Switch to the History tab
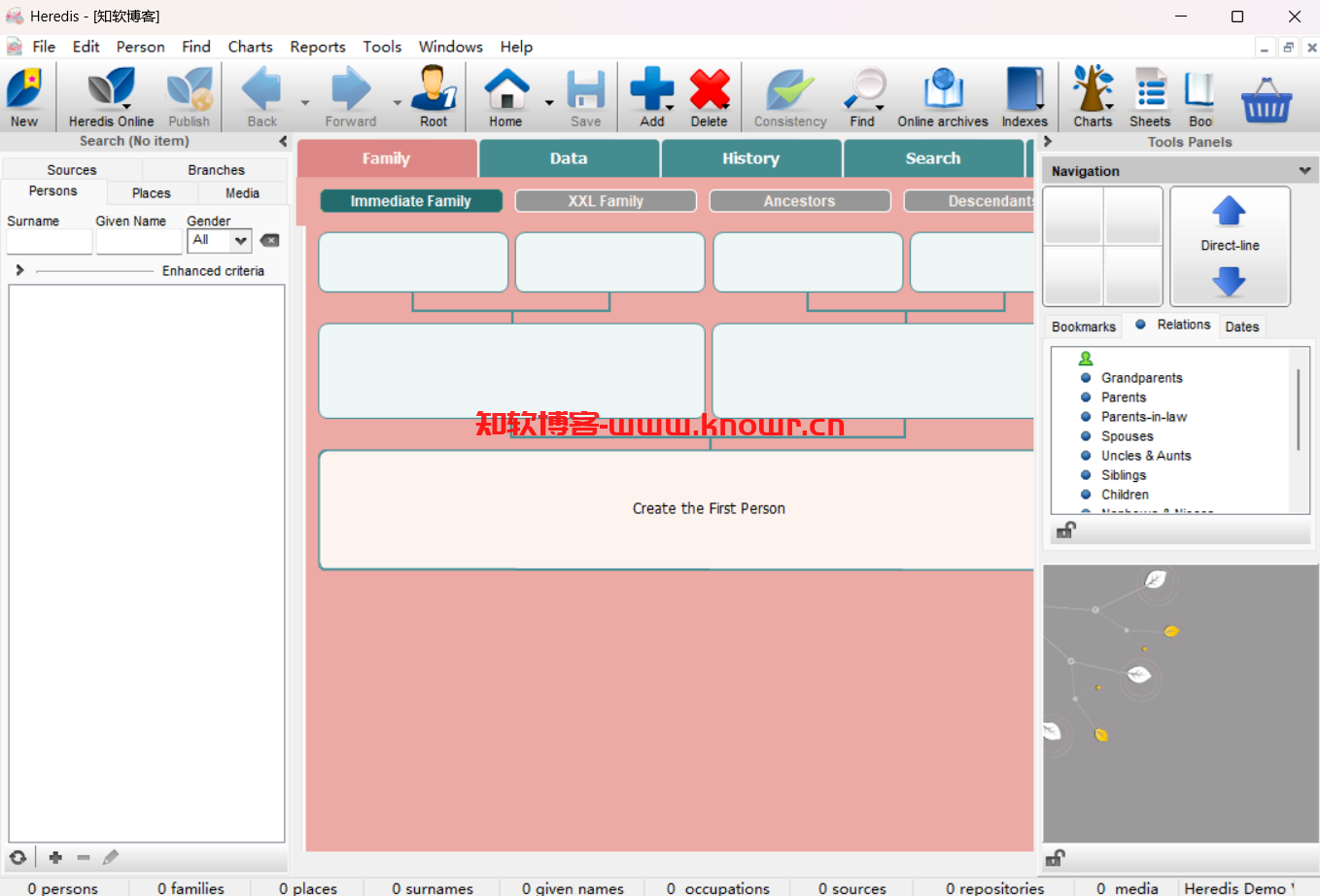The height and width of the screenshot is (896, 1320). click(750, 158)
